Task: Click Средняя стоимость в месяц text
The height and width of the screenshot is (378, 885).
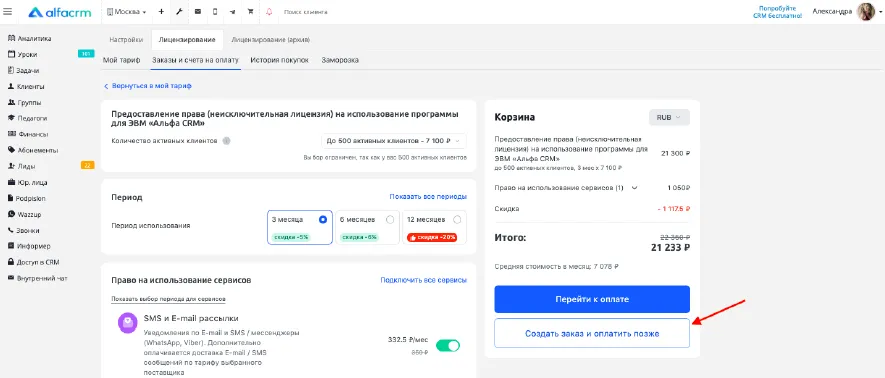Action: [x=556, y=266]
